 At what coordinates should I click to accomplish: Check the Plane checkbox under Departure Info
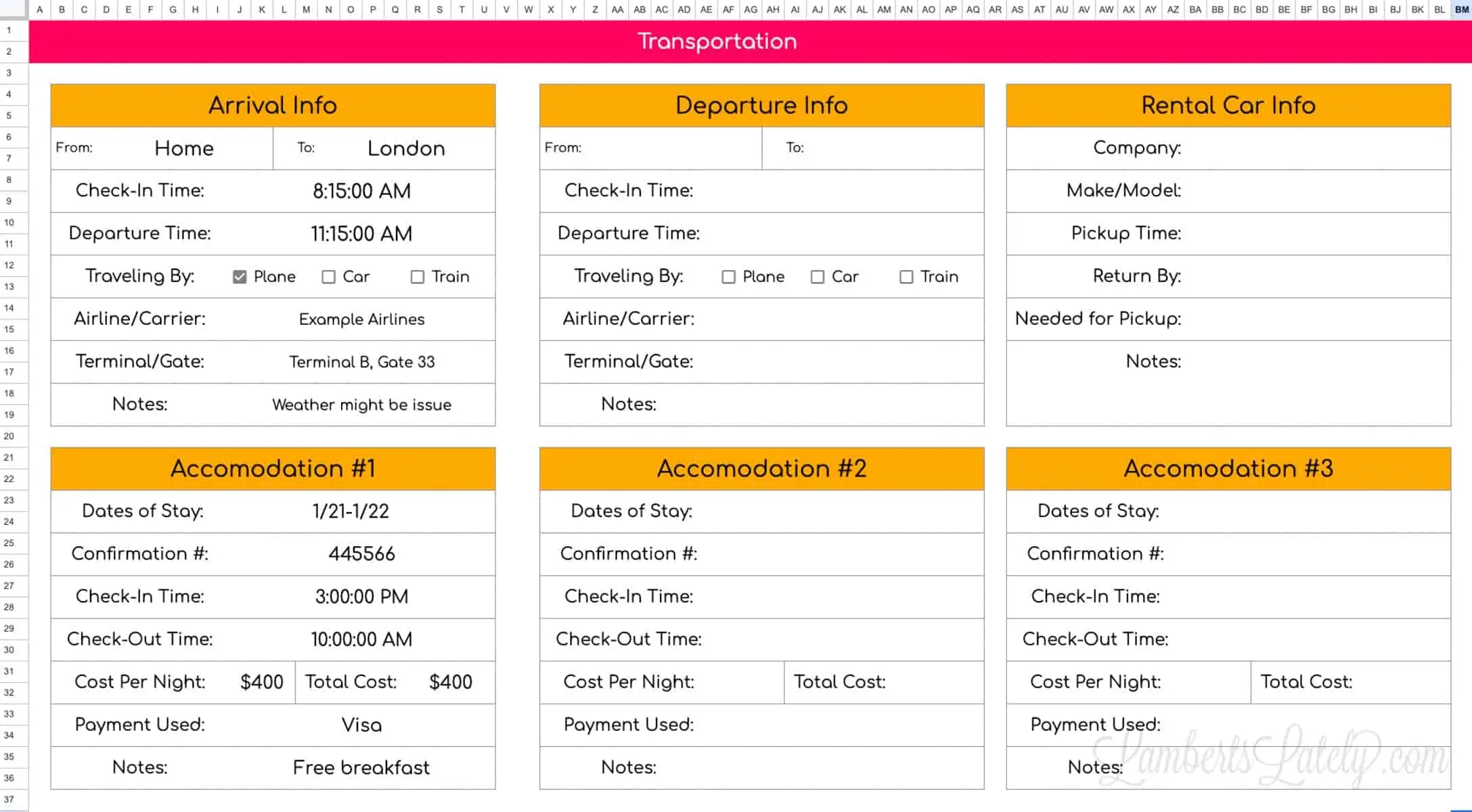[x=729, y=276]
